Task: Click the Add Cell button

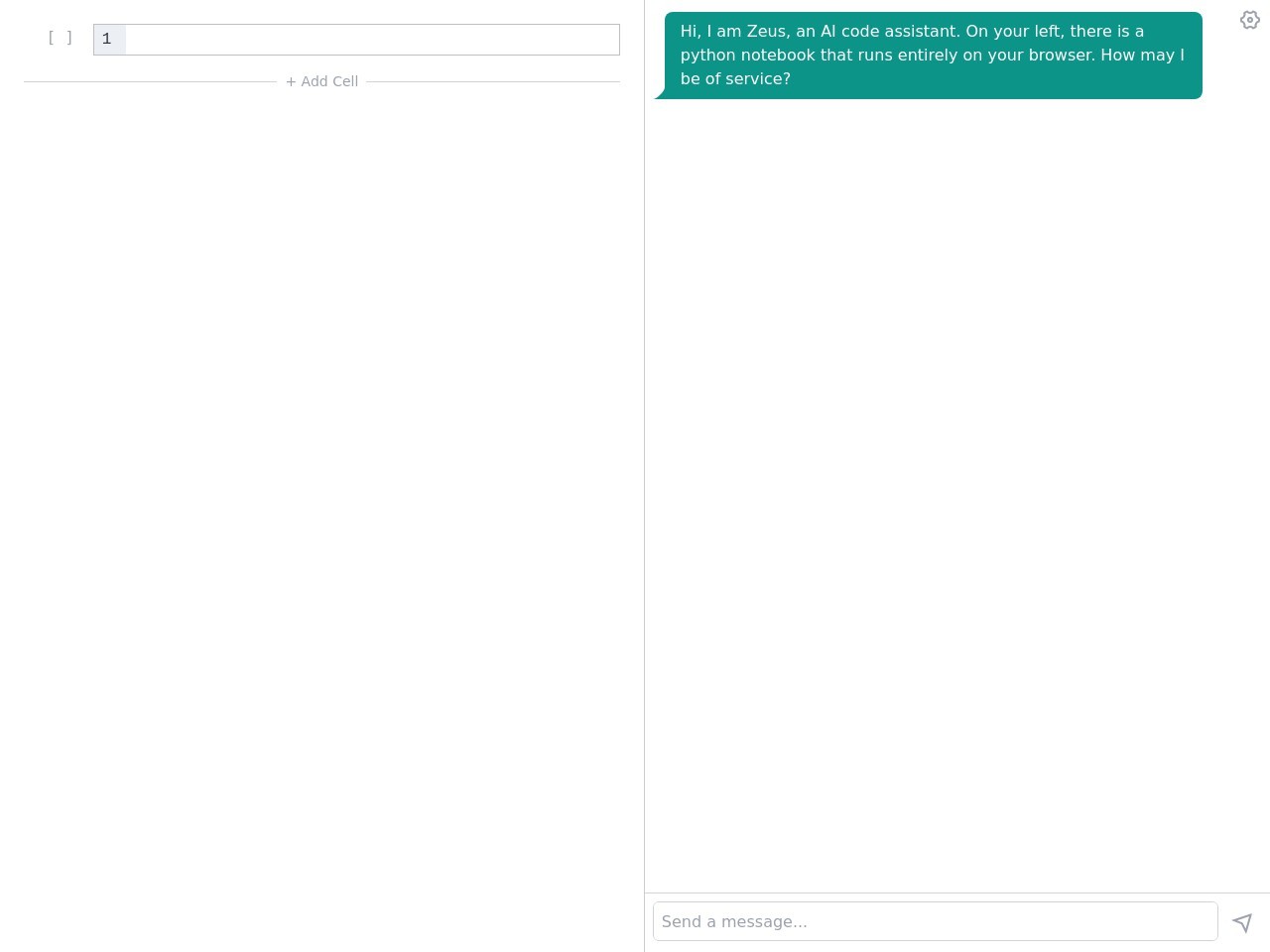Action: click(321, 81)
